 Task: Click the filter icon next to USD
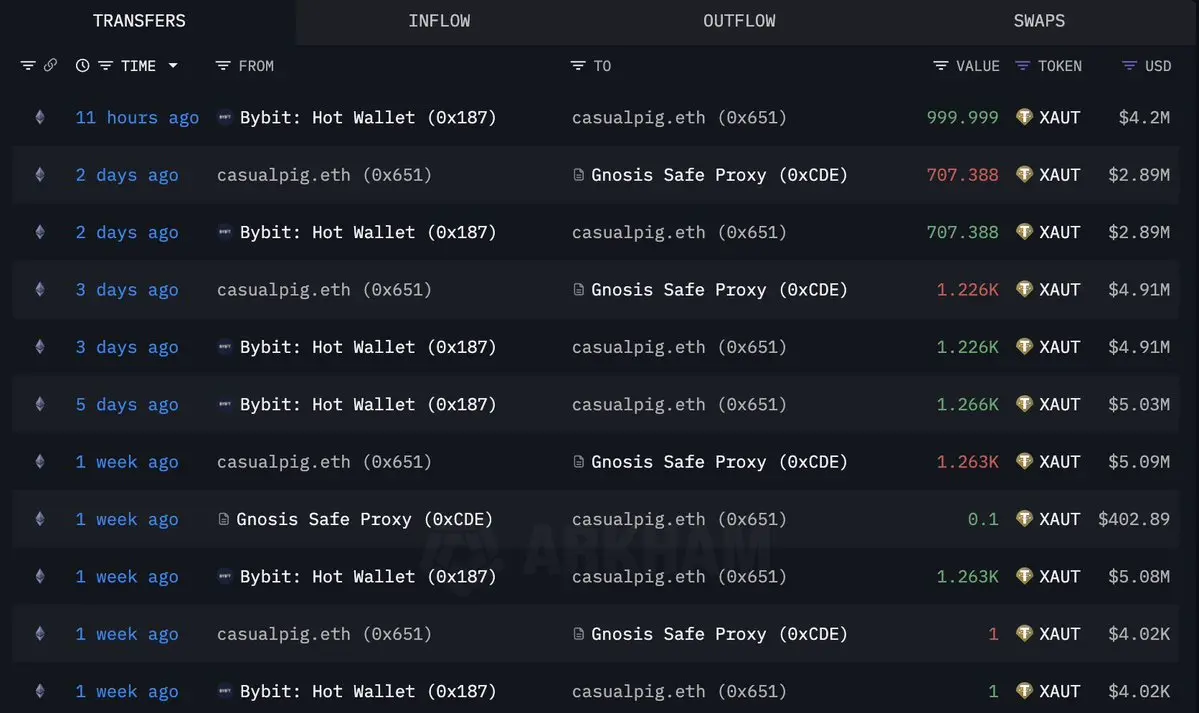1130,66
